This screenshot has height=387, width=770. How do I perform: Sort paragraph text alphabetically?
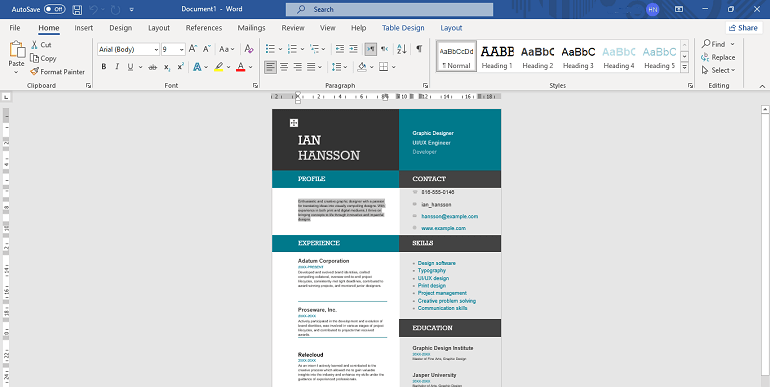pyautogui.click(x=402, y=49)
